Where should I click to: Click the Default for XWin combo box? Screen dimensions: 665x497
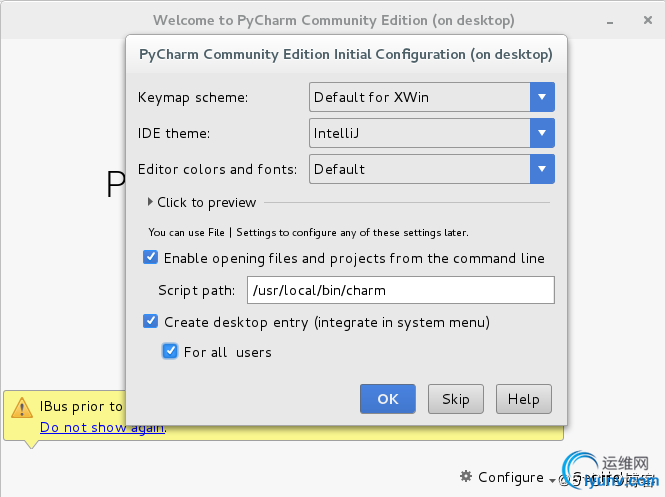pyautogui.click(x=432, y=97)
